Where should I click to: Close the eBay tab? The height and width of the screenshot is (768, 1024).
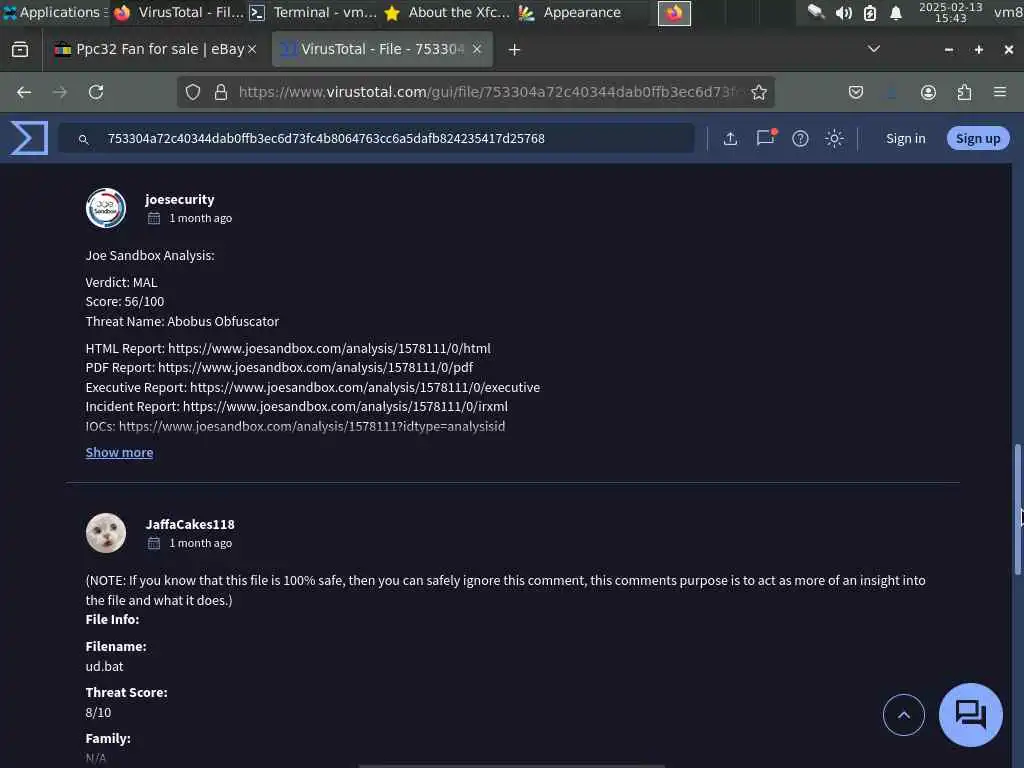(x=252, y=49)
